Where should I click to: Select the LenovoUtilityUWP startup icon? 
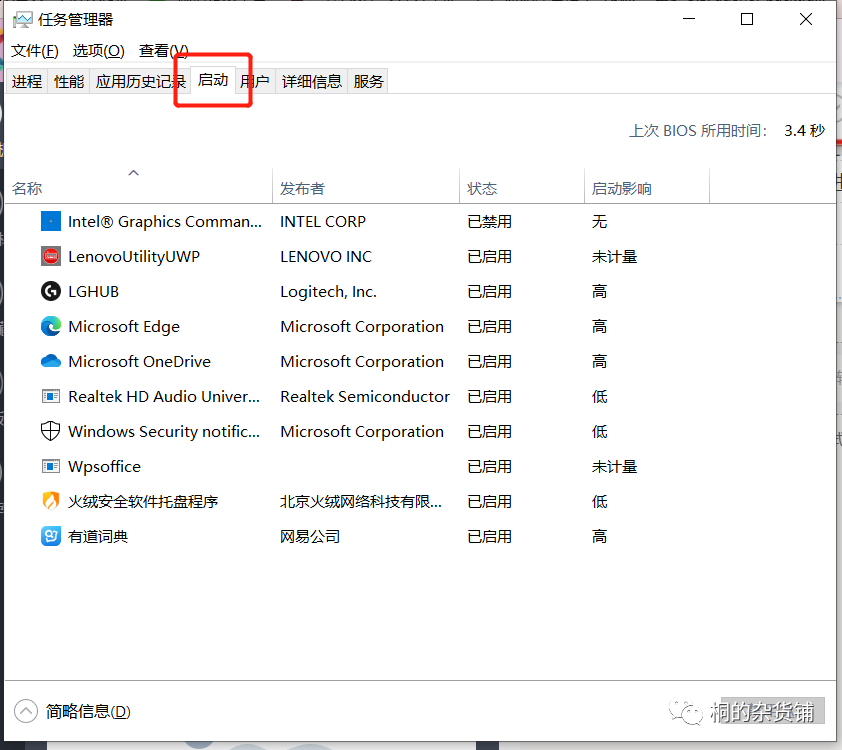tap(51, 257)
